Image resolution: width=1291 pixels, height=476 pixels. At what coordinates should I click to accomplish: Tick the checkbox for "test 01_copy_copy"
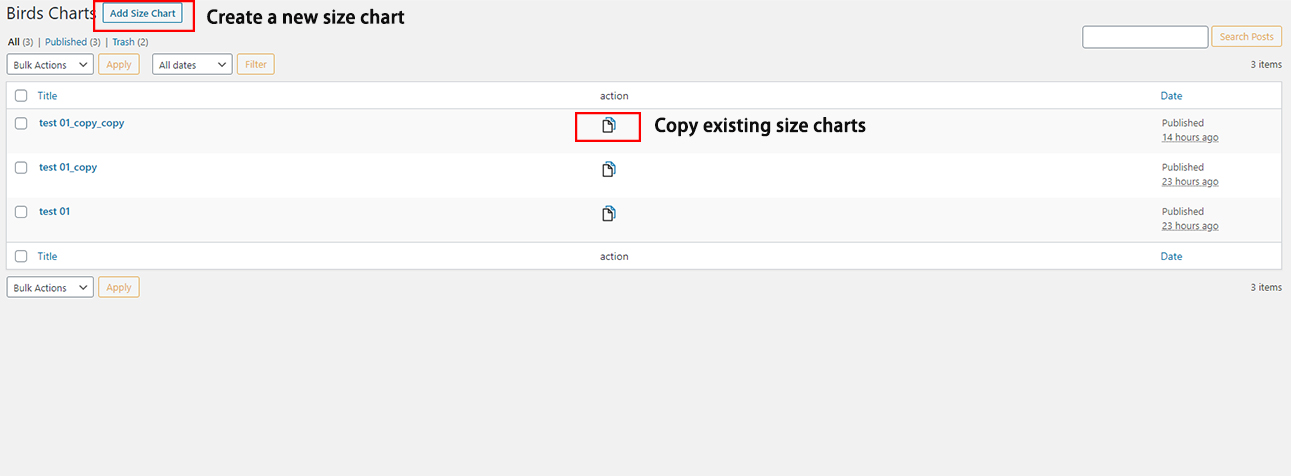point(21,124)
